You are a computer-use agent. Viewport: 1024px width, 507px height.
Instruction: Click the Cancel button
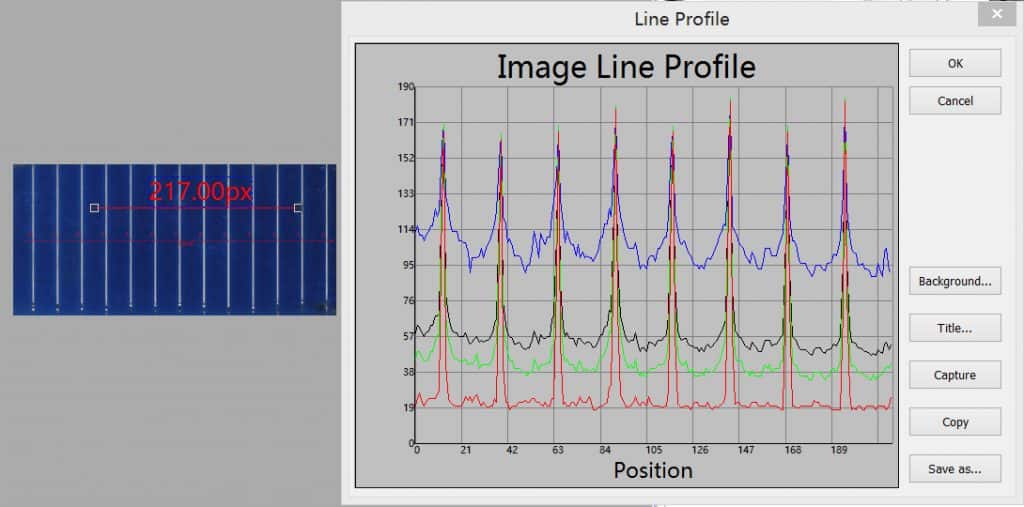coord(955,101)
